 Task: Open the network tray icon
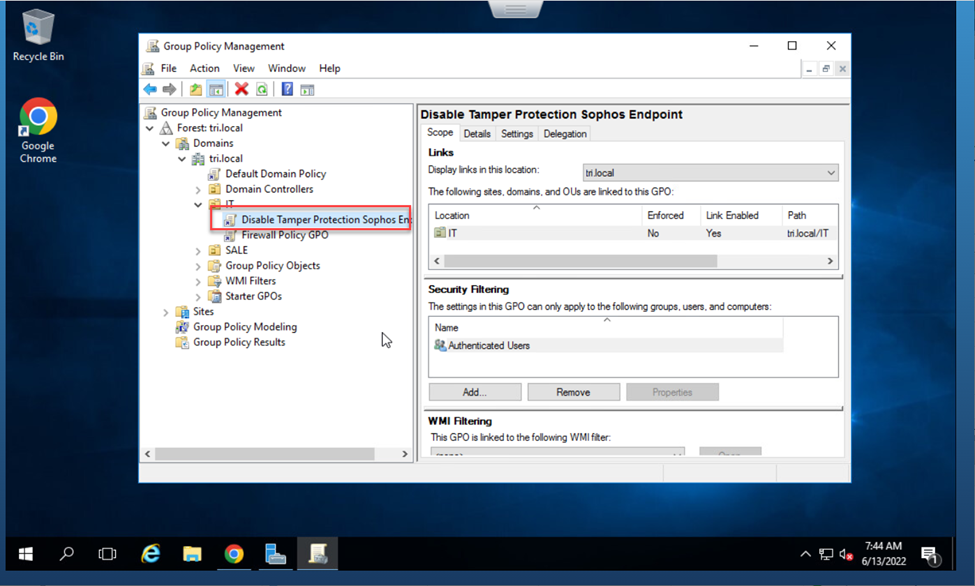826,554
